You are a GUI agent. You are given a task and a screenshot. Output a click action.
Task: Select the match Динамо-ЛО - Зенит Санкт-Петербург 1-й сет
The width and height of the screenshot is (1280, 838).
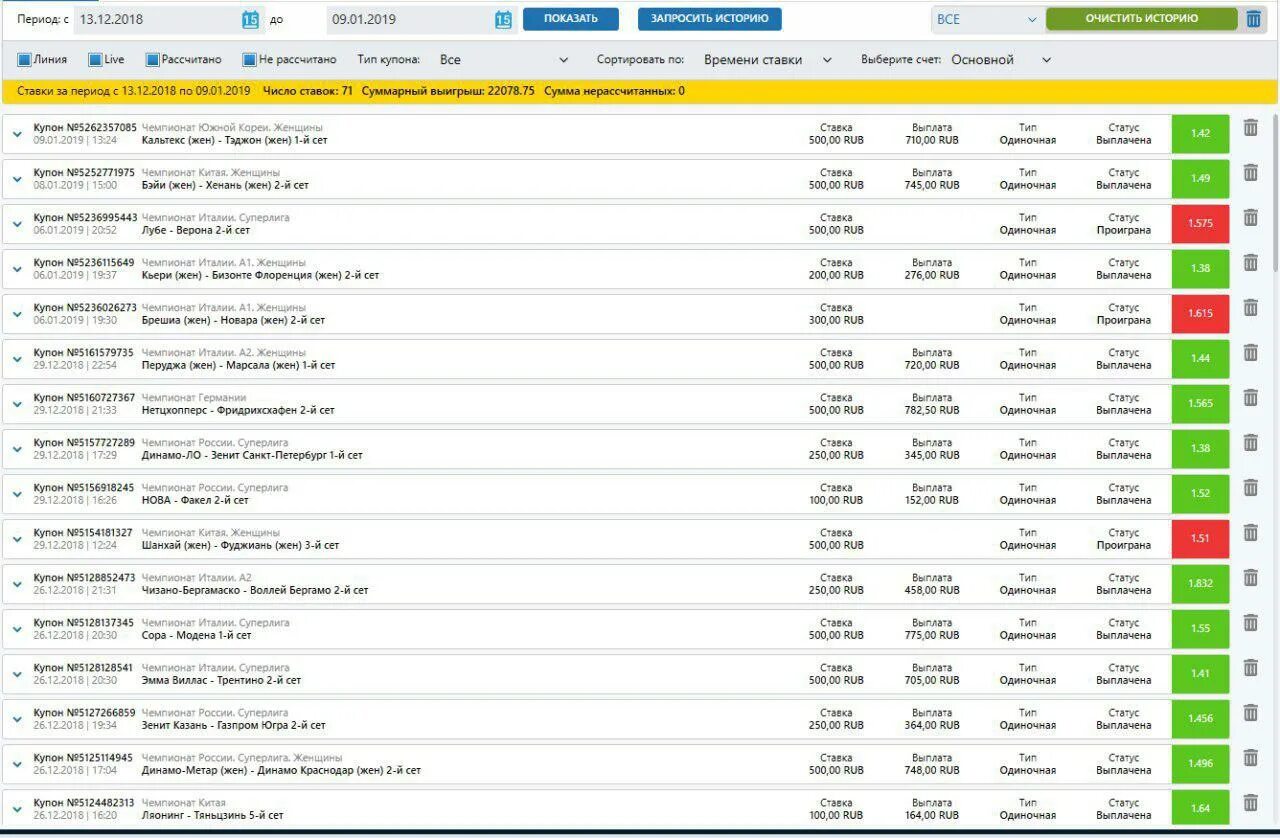(252, 455)
